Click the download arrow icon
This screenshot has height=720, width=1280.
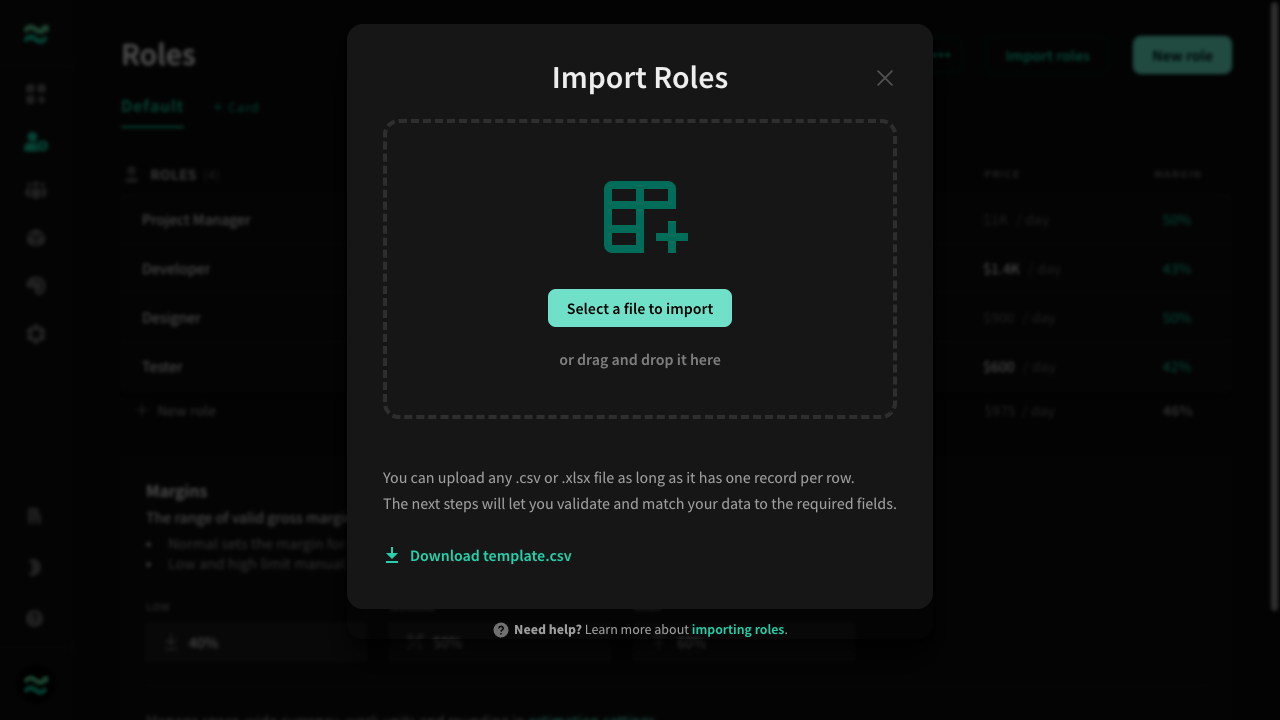(x=392, y=556)
